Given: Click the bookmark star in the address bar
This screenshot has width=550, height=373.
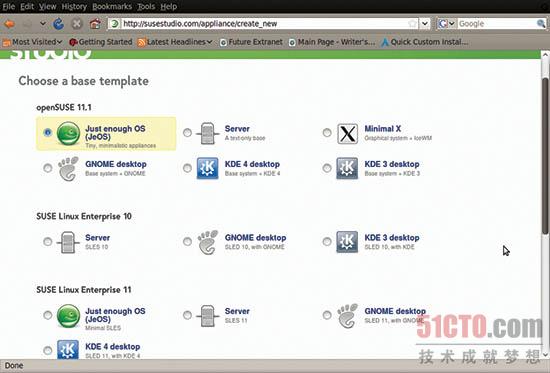Looking at the screenshot, I should point(412,24).
